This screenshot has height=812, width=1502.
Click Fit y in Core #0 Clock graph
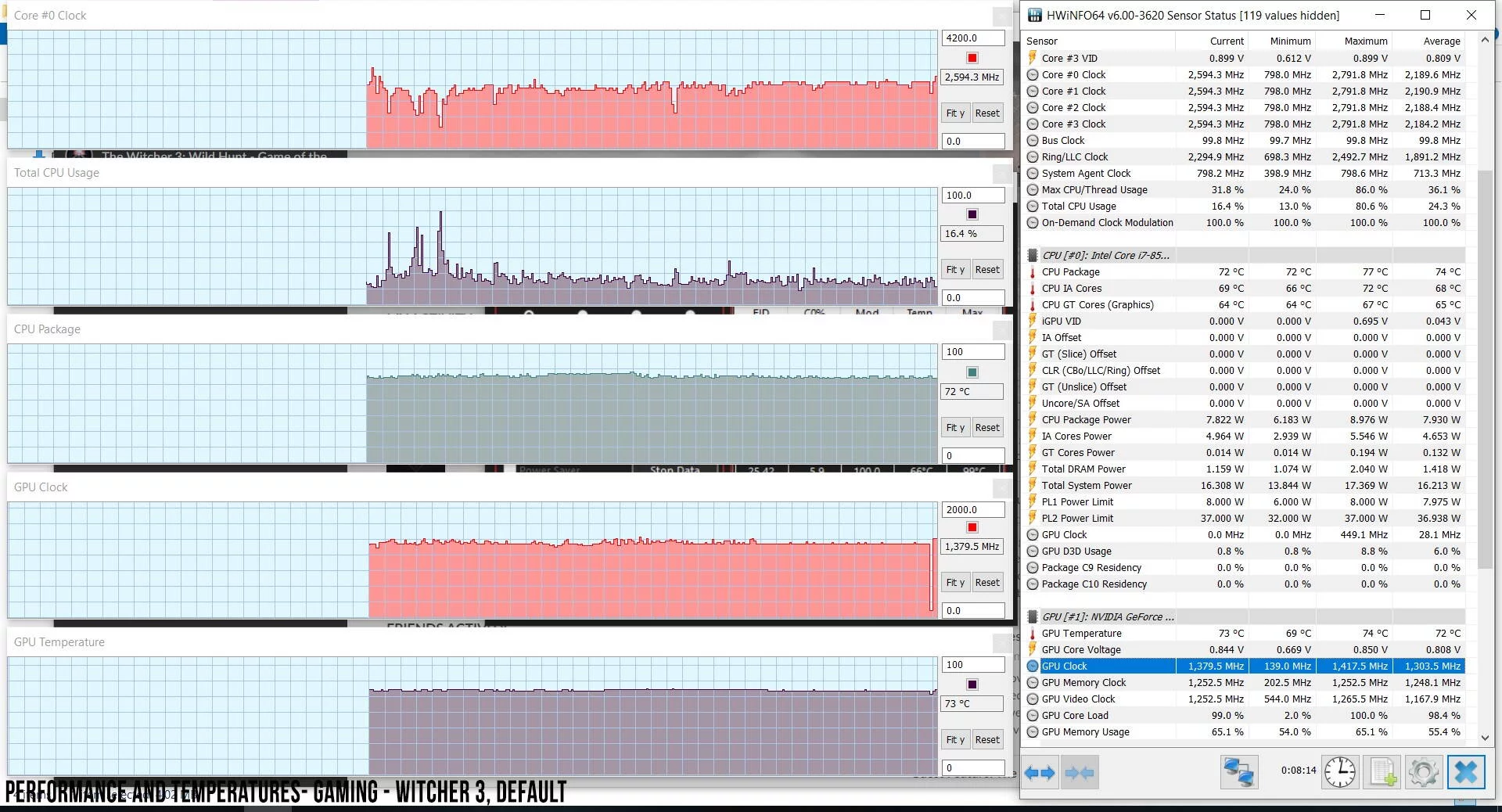[x=955, y=113]
